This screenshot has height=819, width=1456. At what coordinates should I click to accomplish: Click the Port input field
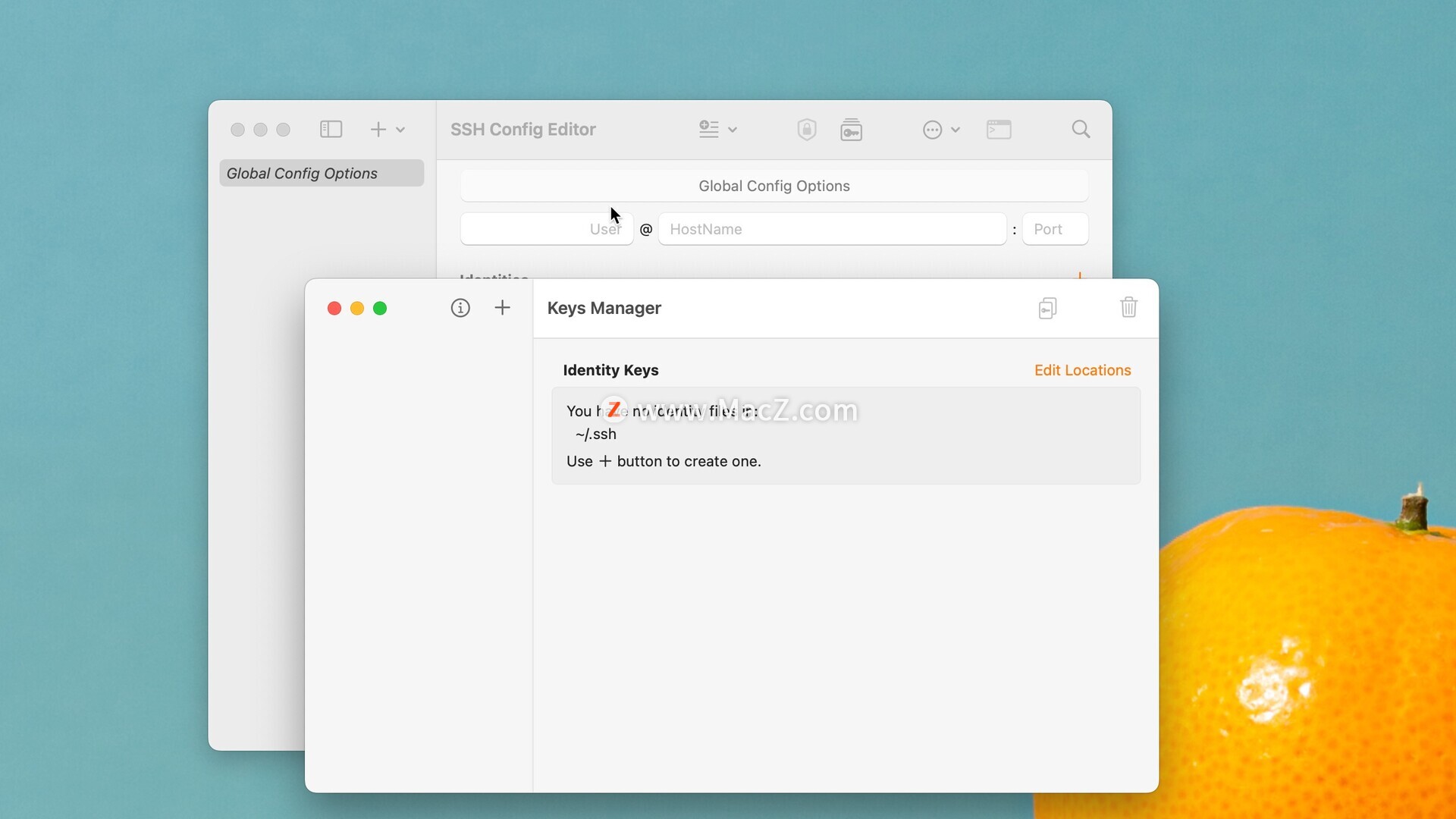pos(1056,229)
